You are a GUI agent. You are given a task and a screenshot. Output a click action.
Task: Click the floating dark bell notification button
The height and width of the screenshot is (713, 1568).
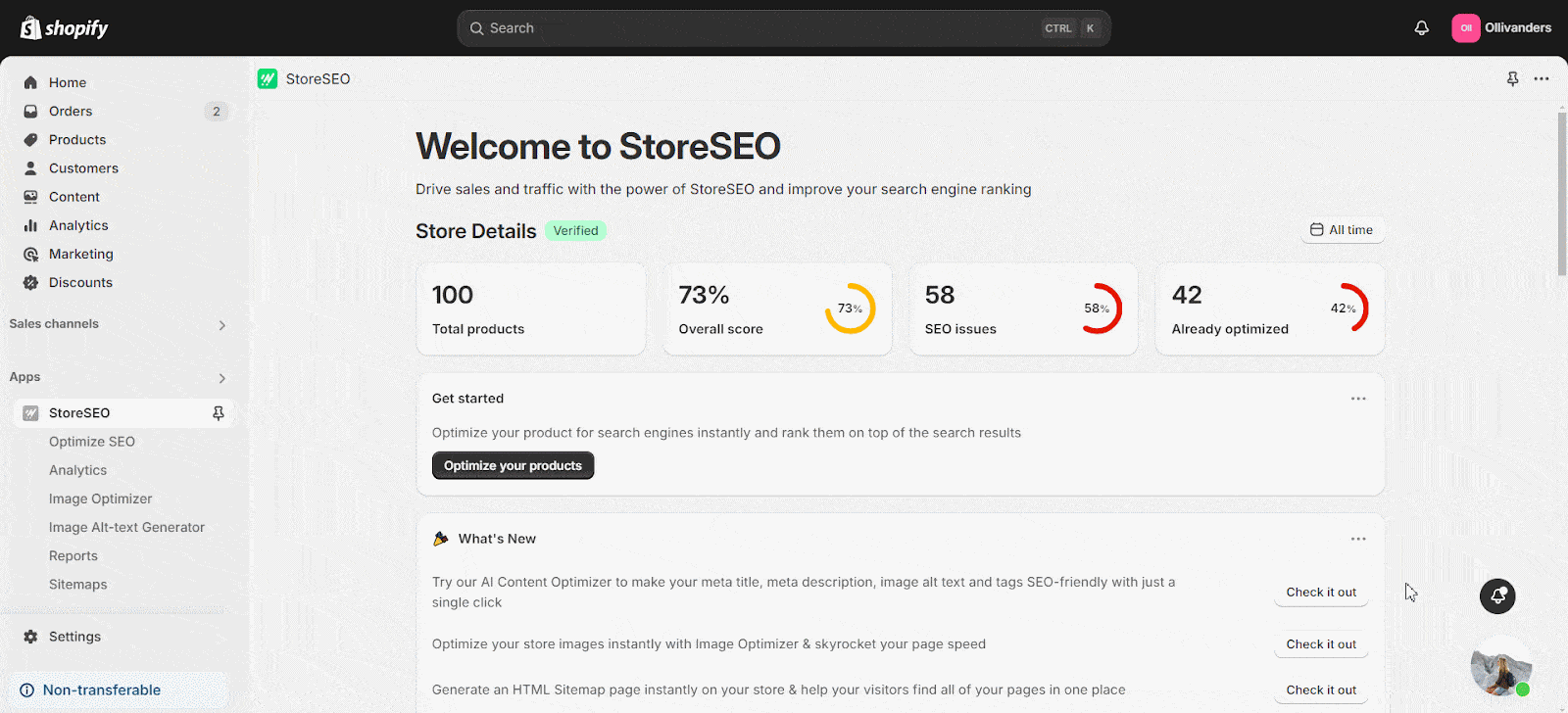[x=1497, y=595]
